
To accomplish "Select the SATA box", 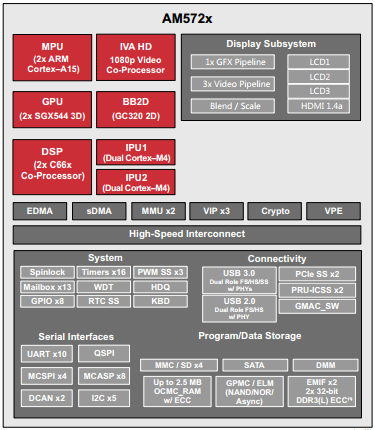I will pos(255,365).
